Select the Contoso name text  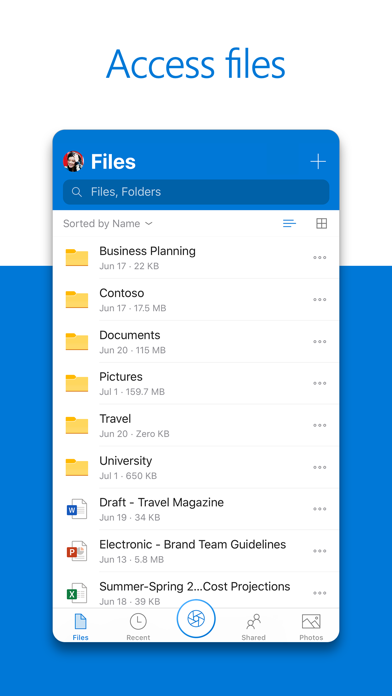point(122,293)
